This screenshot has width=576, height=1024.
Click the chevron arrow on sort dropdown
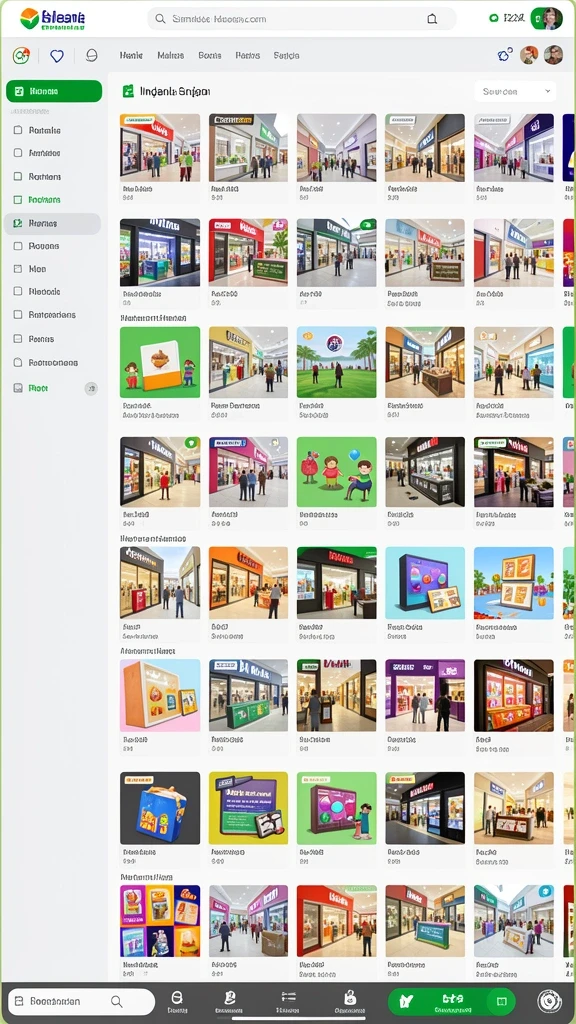[547, 91]
